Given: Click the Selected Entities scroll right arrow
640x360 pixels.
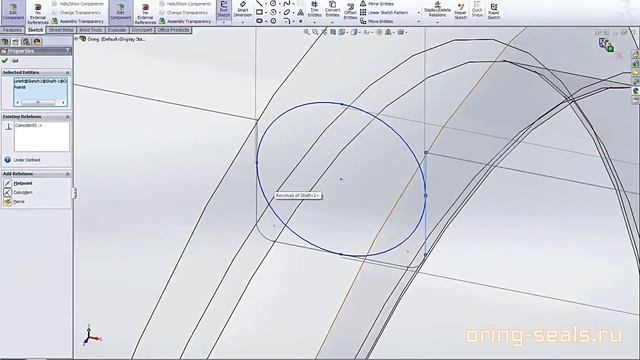Looking at the screenshot, I should [x=63, y=102].
